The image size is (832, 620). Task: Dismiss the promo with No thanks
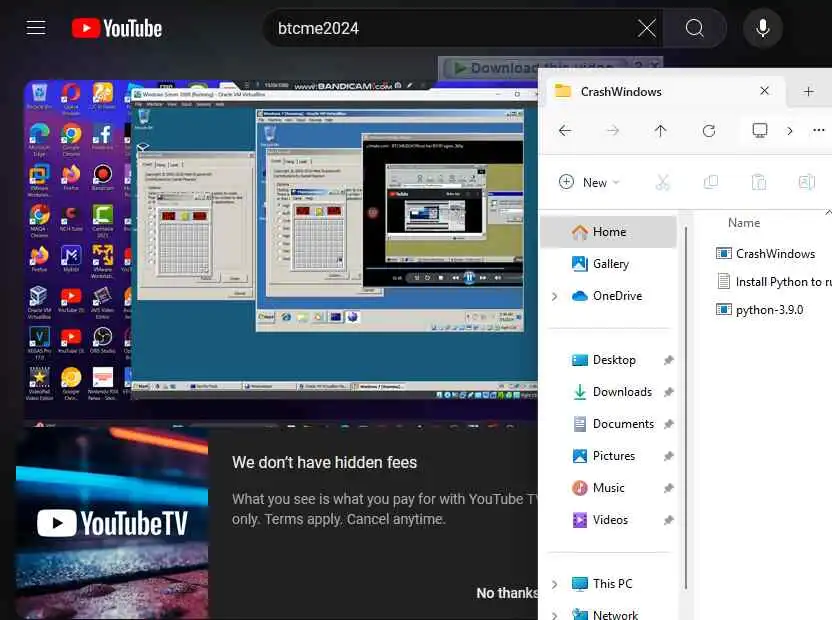(507, 593)
